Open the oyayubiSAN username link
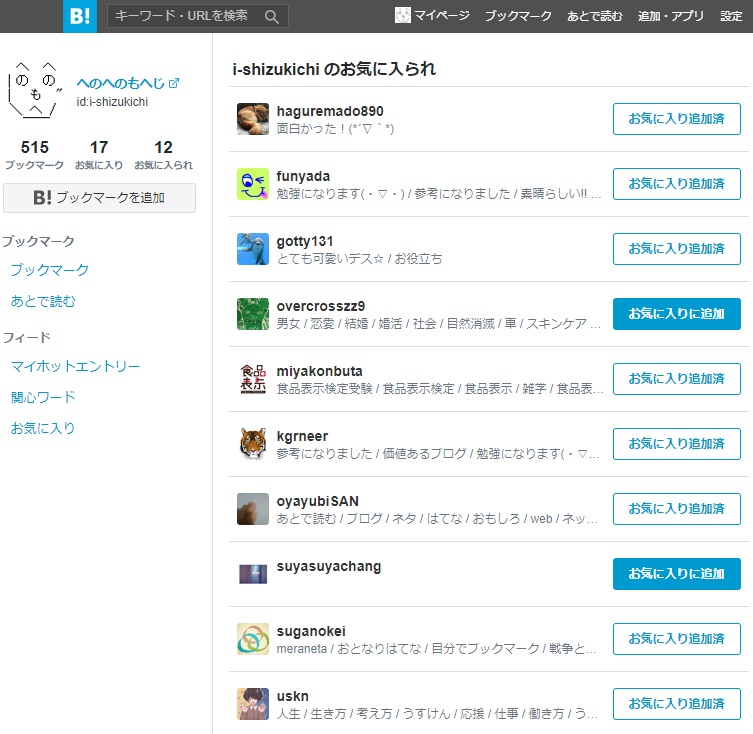 [x=317, y=501]
